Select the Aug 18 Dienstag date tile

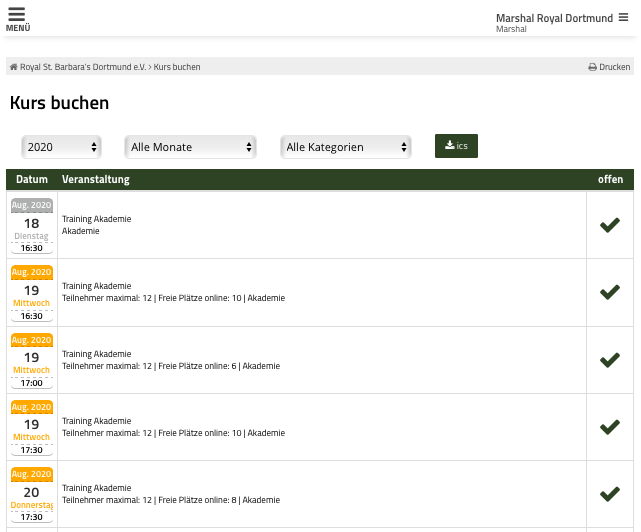[32, 225]
